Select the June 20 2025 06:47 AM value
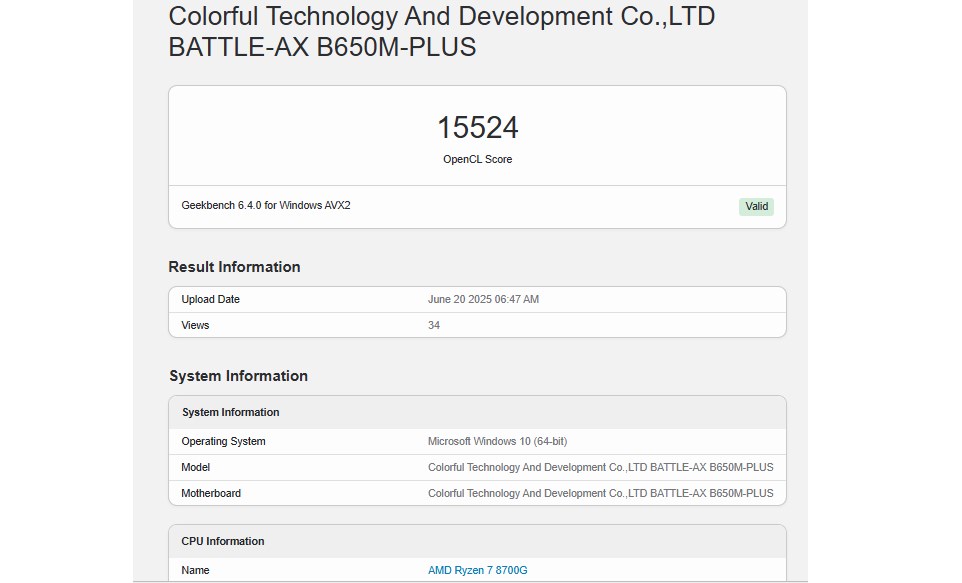This screenshot has height=583, width=962. [x=483, y=299]
